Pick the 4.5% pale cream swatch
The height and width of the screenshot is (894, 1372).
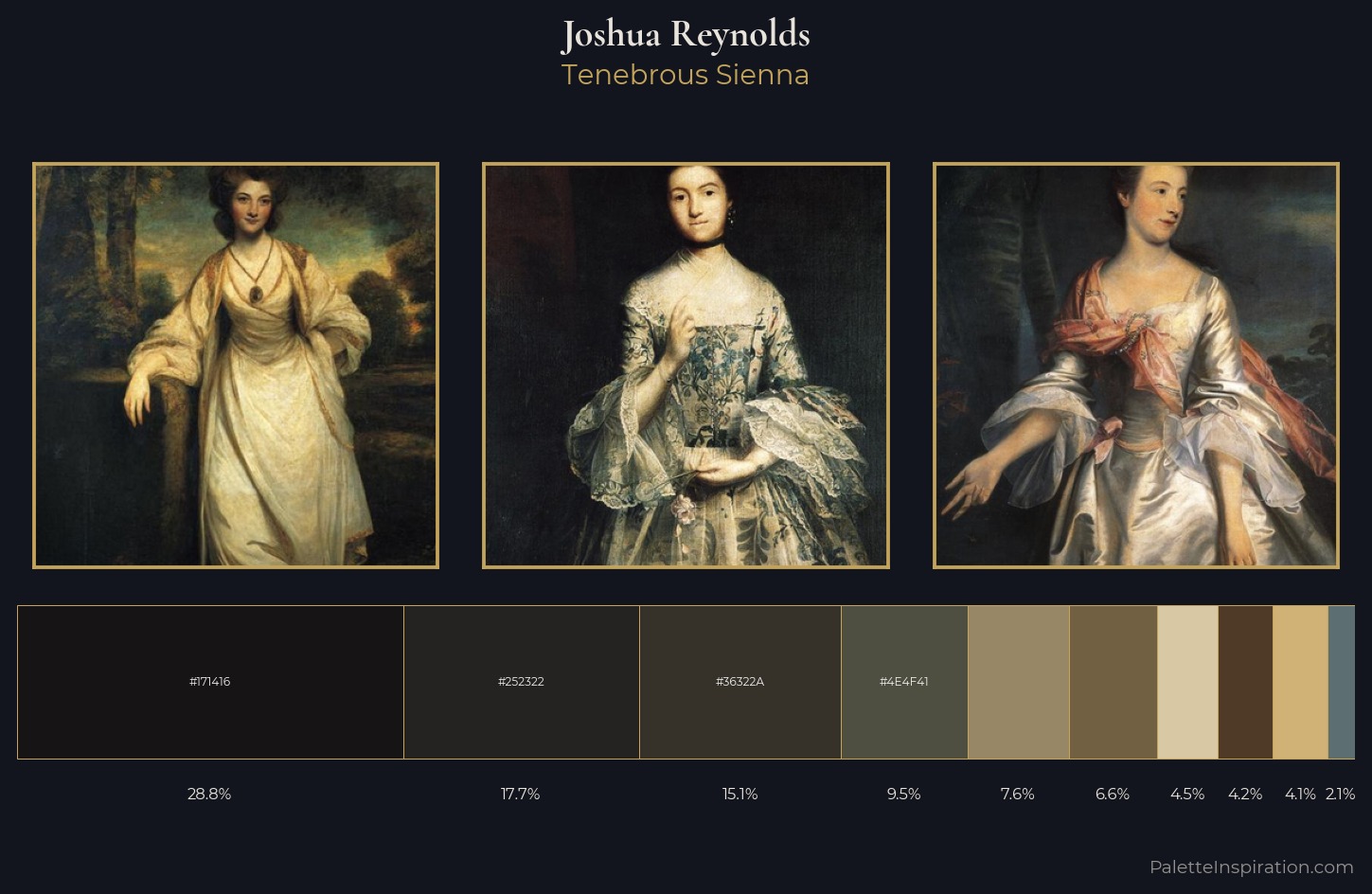click(x=1187, y=682)
